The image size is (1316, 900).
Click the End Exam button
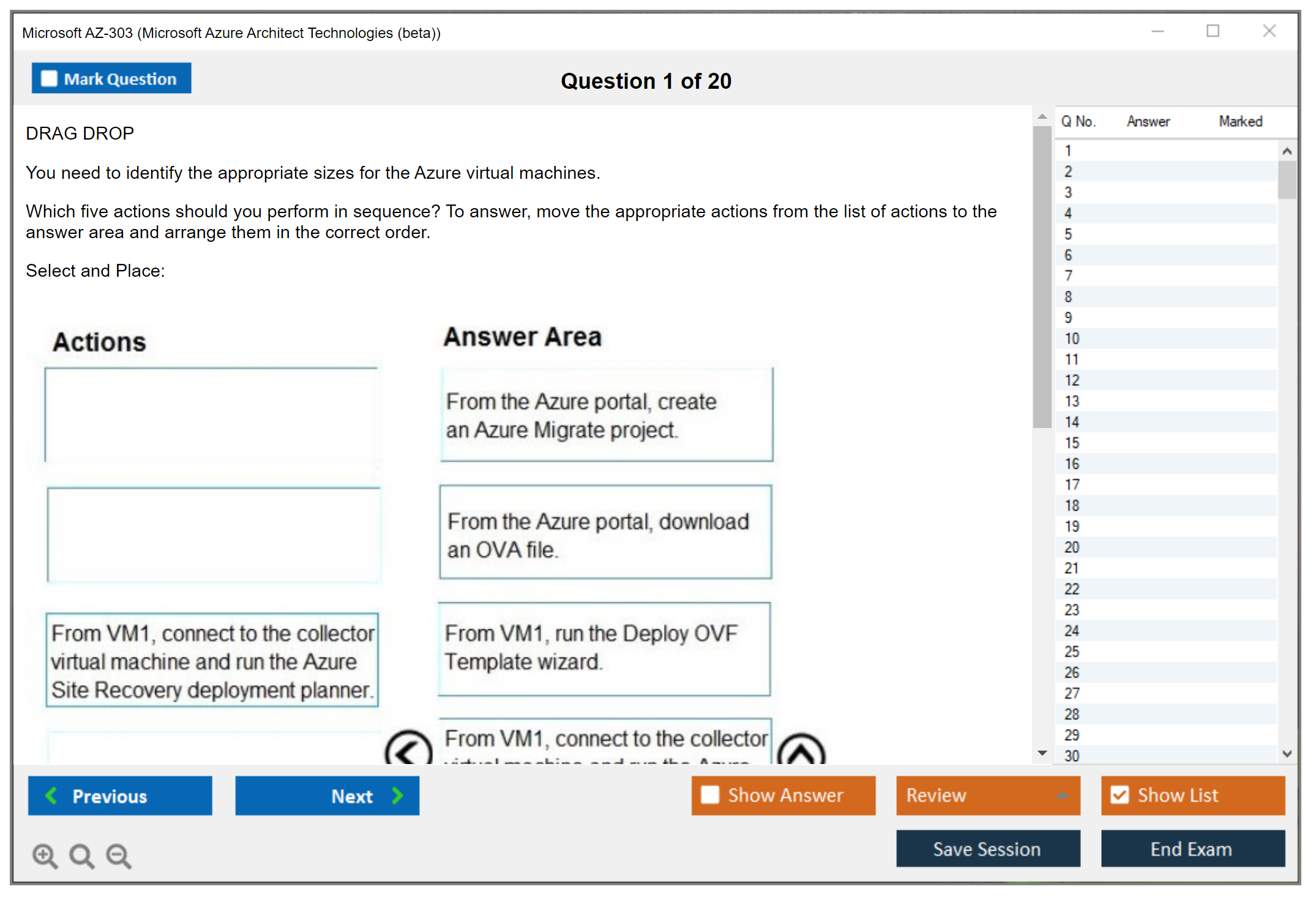tap(1192, 849)
